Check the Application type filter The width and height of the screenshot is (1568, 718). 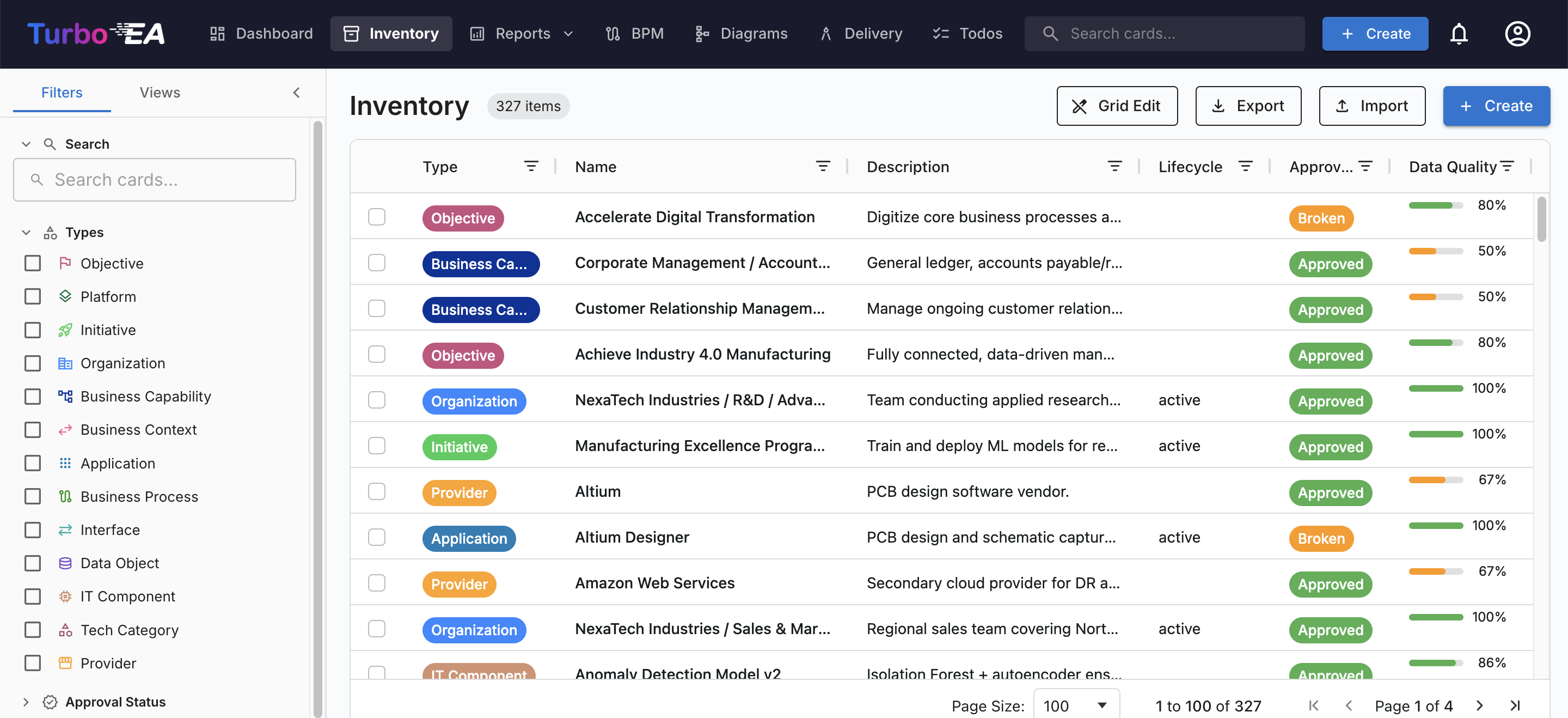click(32, 463)
